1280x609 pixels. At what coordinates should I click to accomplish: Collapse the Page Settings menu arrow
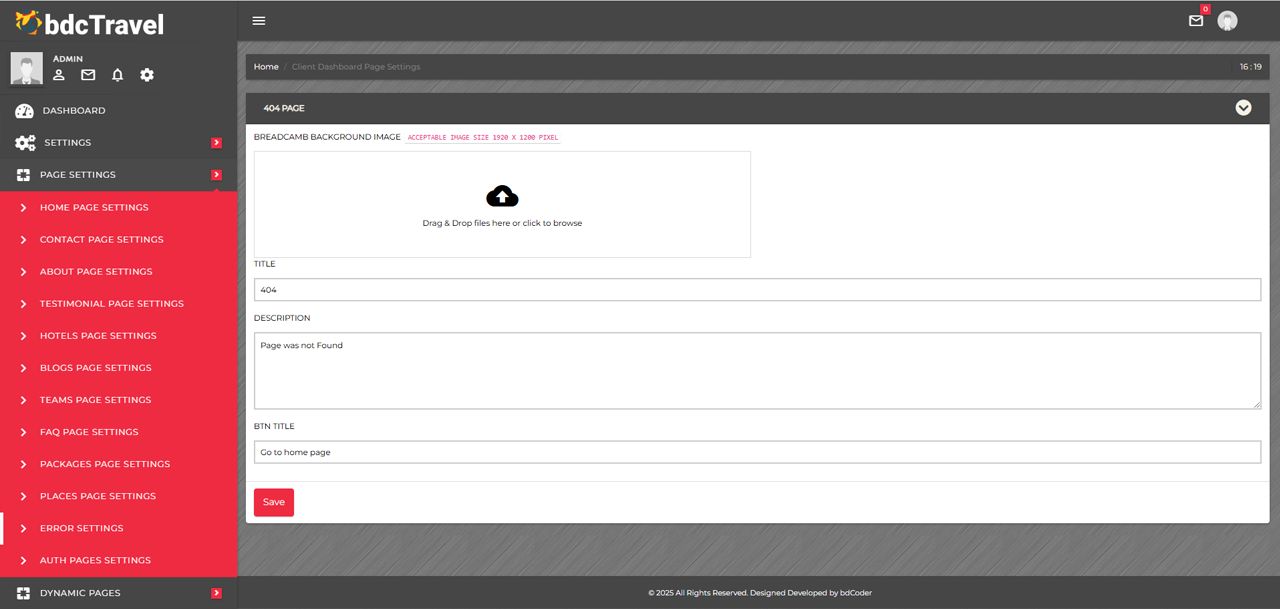216,175
